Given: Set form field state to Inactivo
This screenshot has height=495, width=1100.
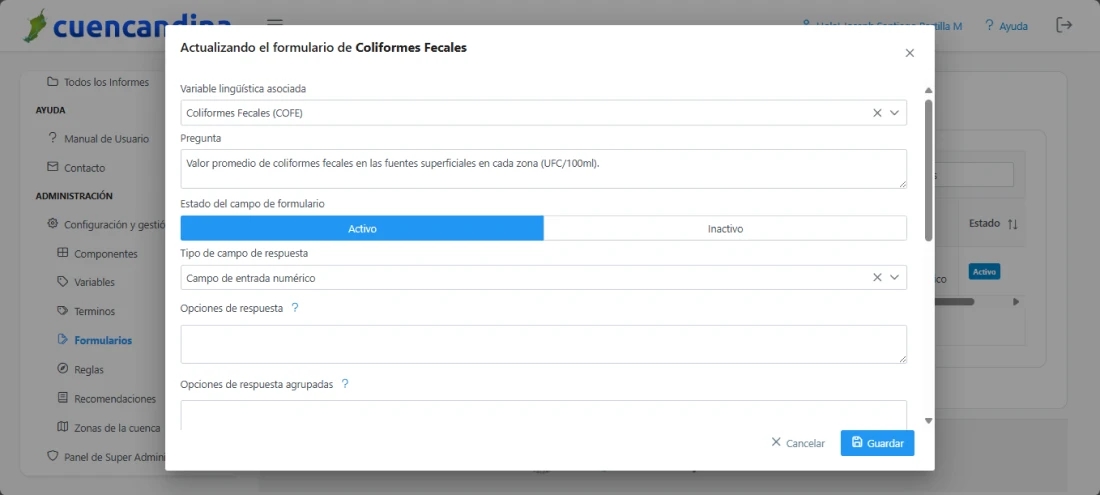Looking at the screenshot, I should click(x=725, y=229).
